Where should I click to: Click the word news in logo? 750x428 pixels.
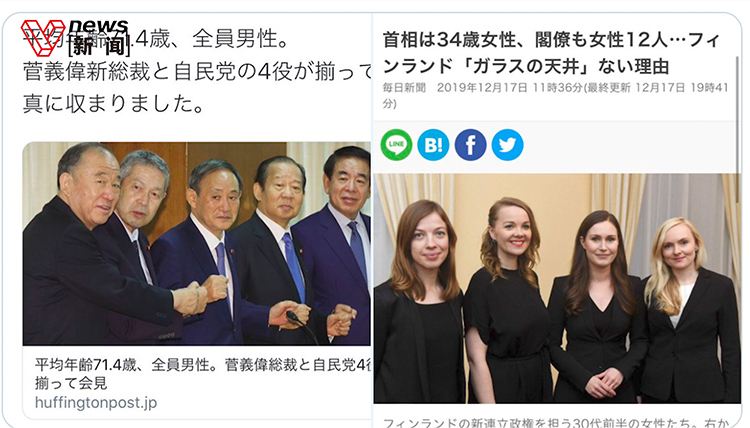point(99,26)
